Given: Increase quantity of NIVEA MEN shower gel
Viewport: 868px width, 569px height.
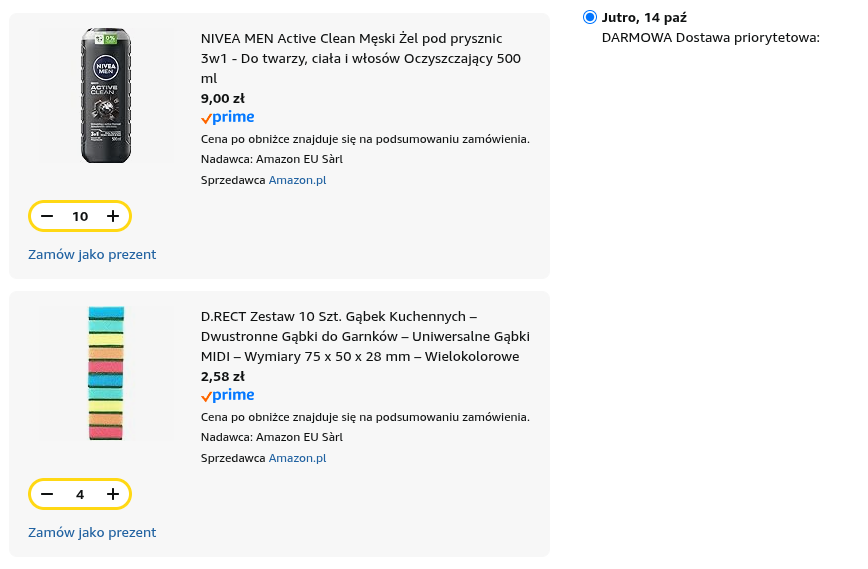Looking at the screenshot, I should point(113,216).
